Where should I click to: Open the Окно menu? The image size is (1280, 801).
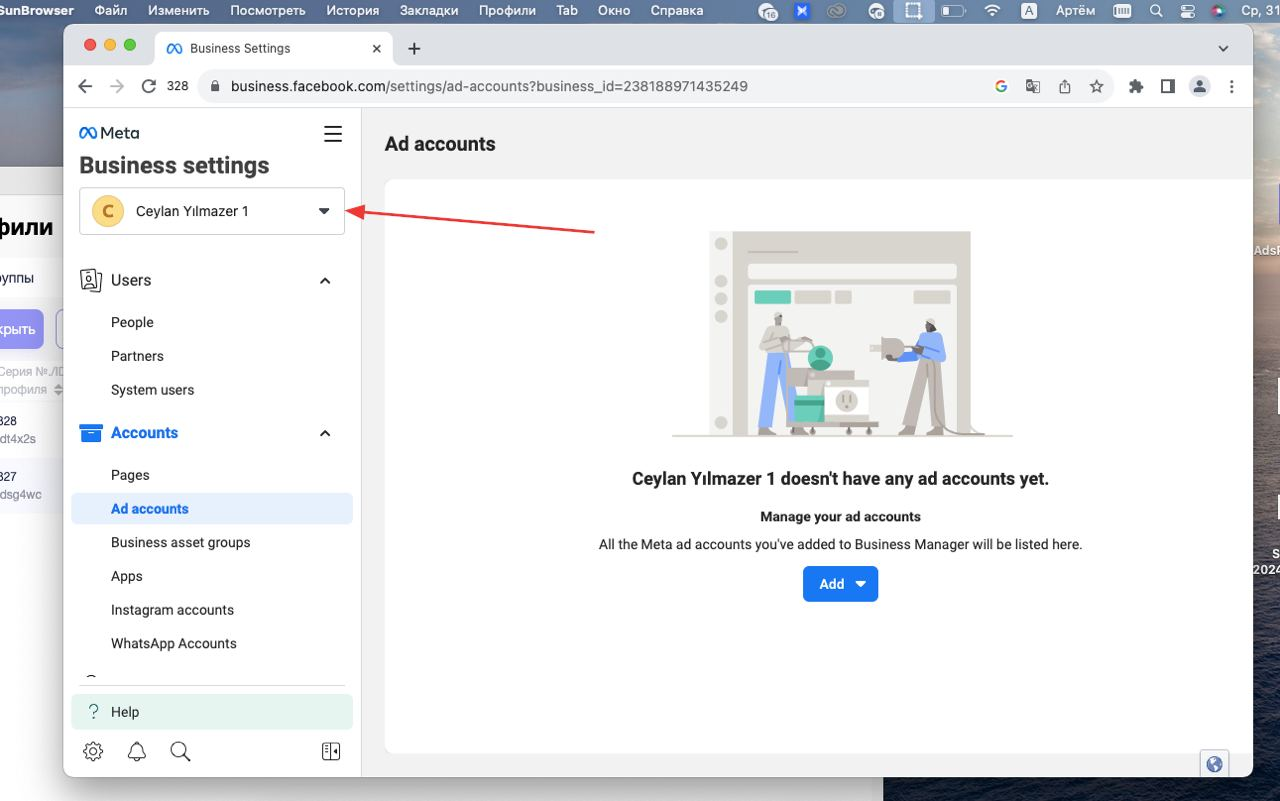point(614,11)
